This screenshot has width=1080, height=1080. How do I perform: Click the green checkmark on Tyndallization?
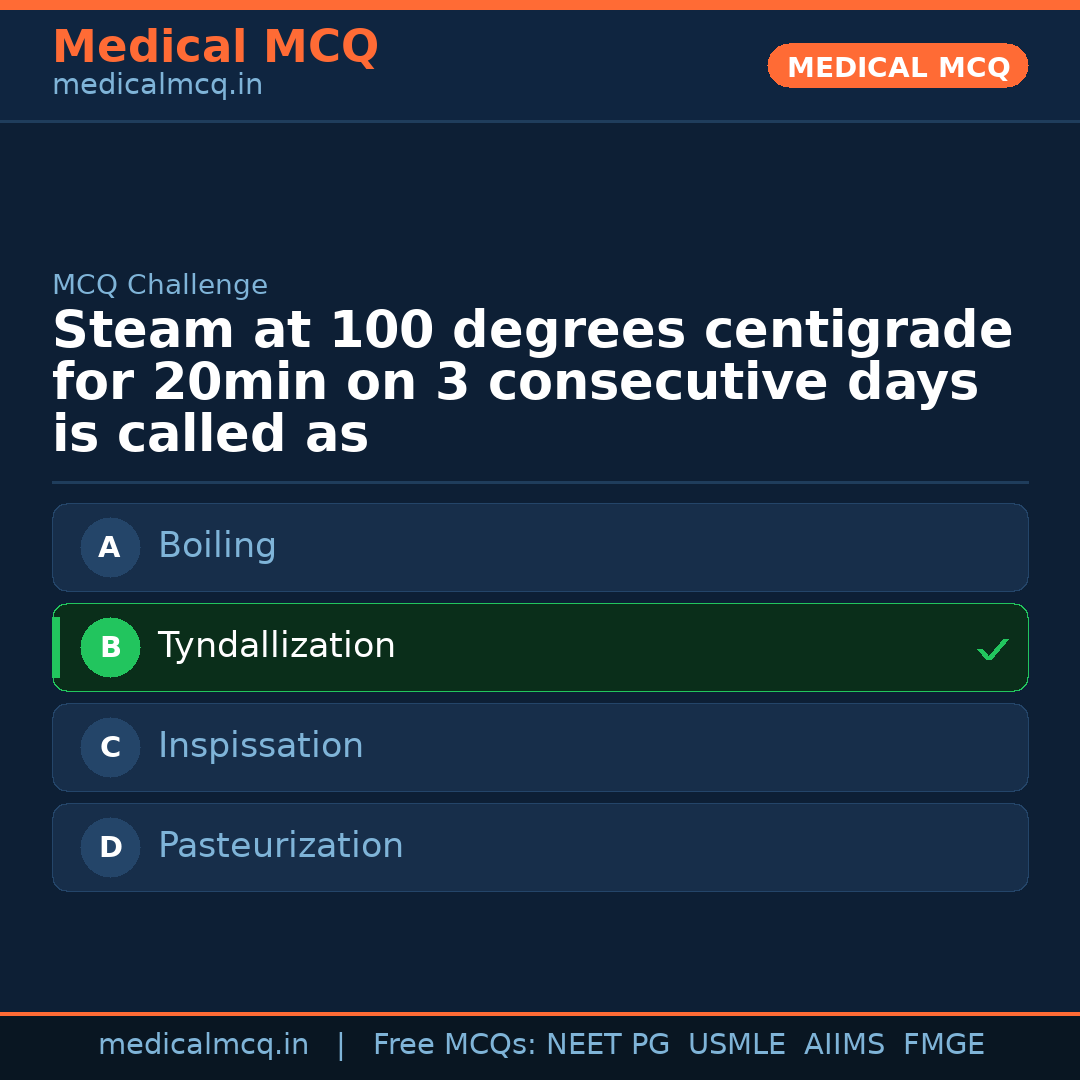click(x=993, y=649)
